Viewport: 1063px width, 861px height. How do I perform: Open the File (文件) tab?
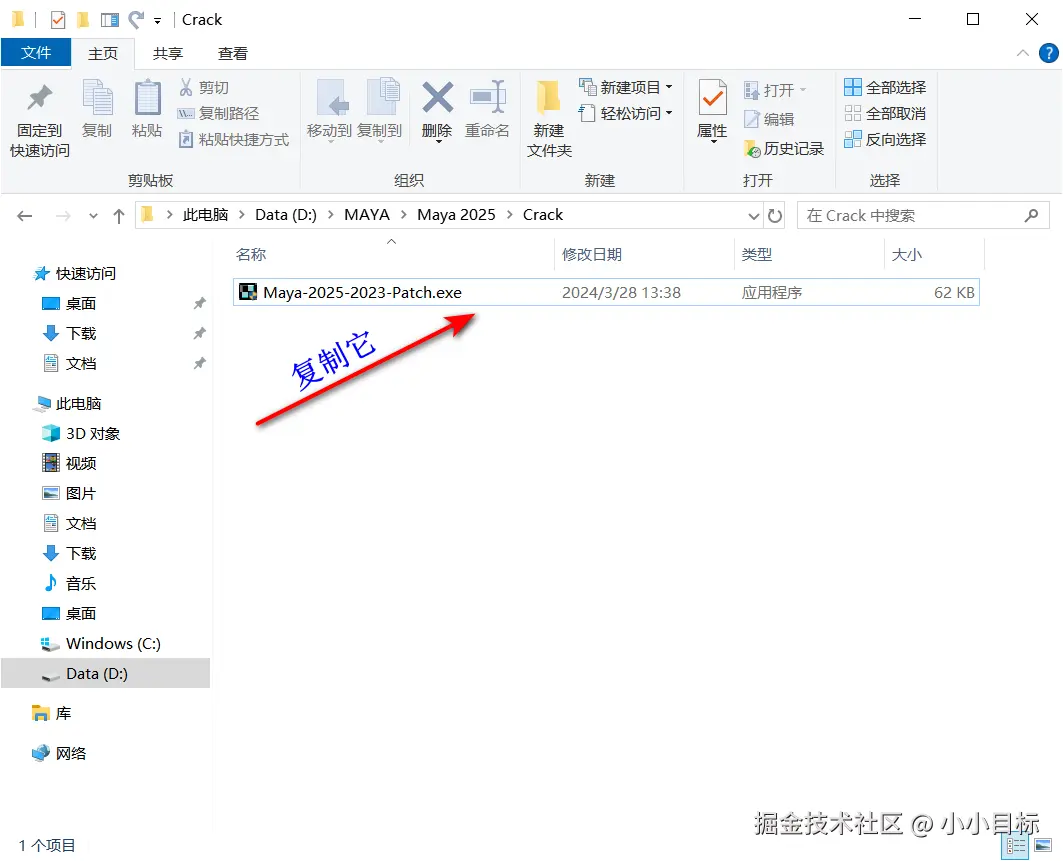coord(36,53)
